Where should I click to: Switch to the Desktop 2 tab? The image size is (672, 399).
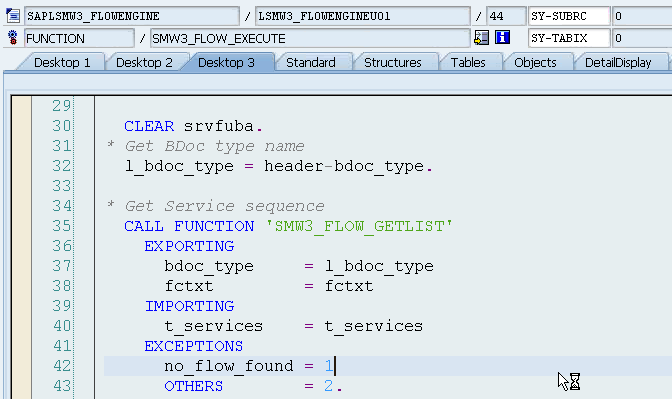(x=144, y=63)
